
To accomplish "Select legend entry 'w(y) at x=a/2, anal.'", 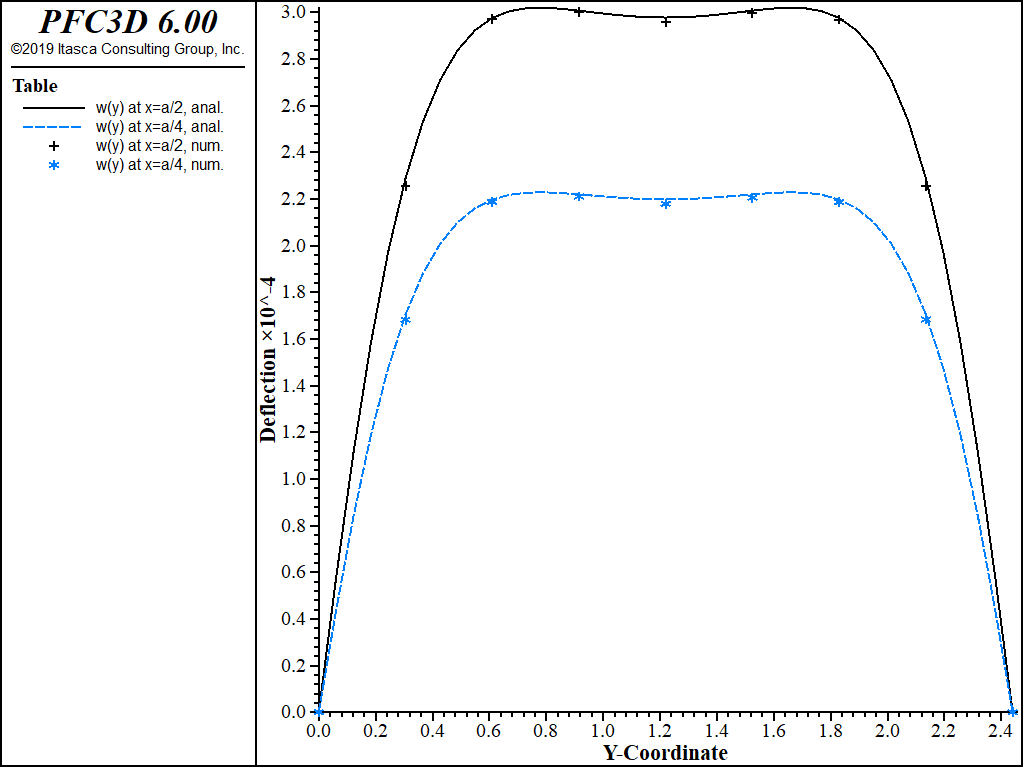I will tap(161, 108).
